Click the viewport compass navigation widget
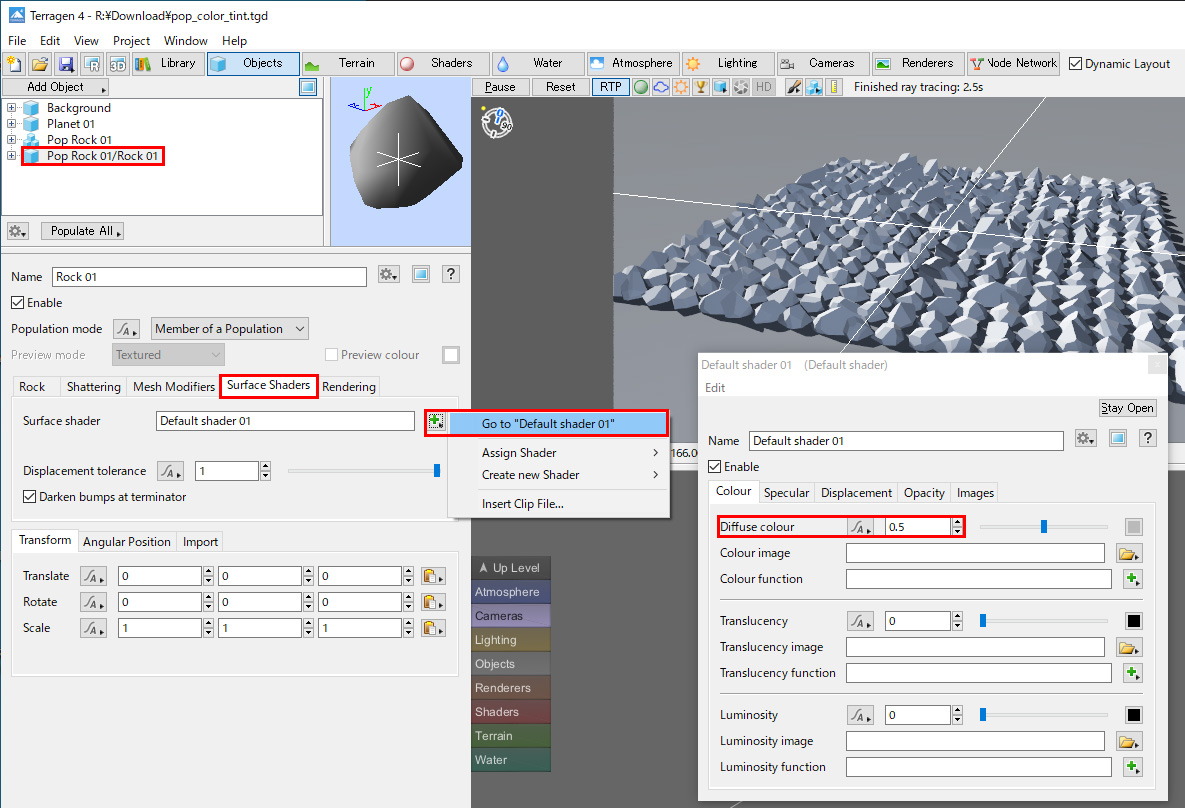 (497, 122)
